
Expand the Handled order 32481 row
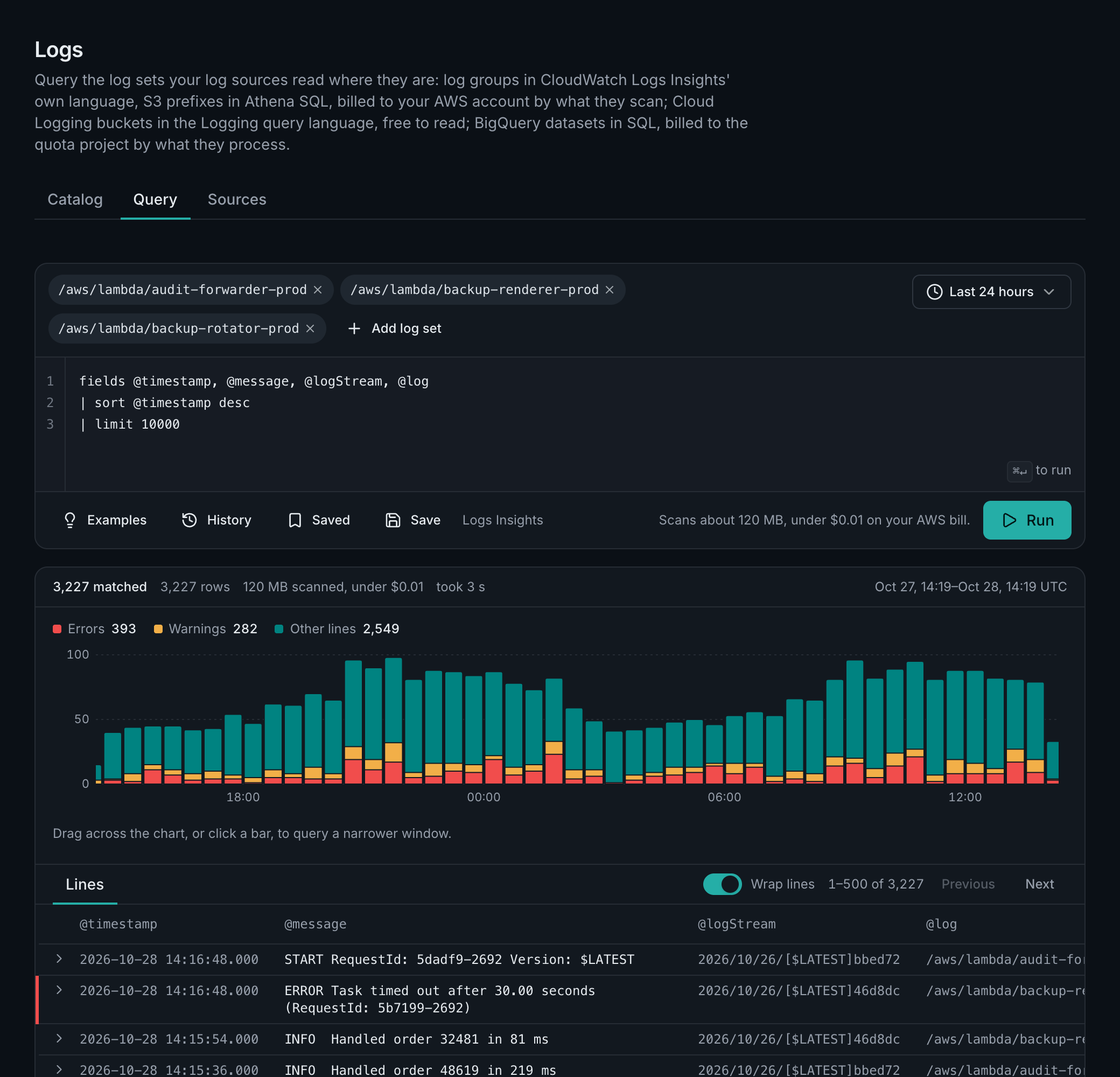coord(59,1038)
